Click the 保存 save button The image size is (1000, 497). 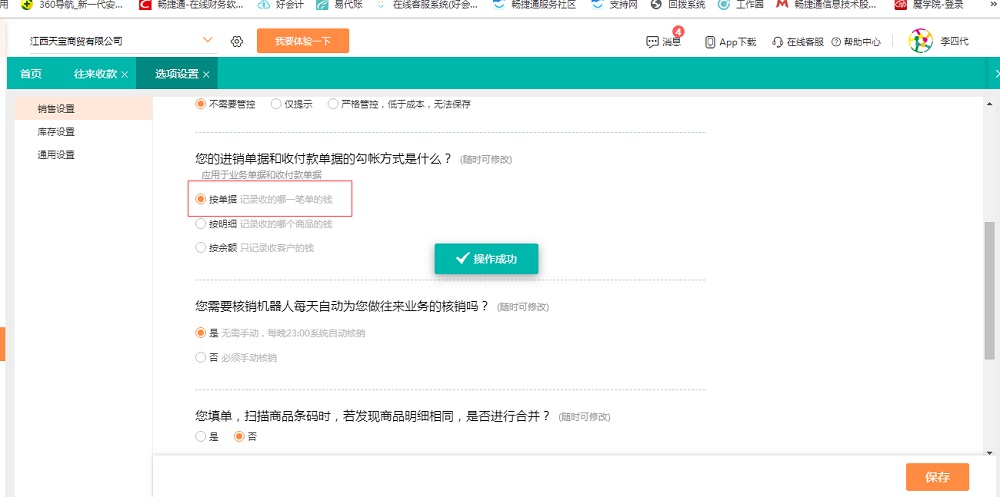(x=938, y=477)
